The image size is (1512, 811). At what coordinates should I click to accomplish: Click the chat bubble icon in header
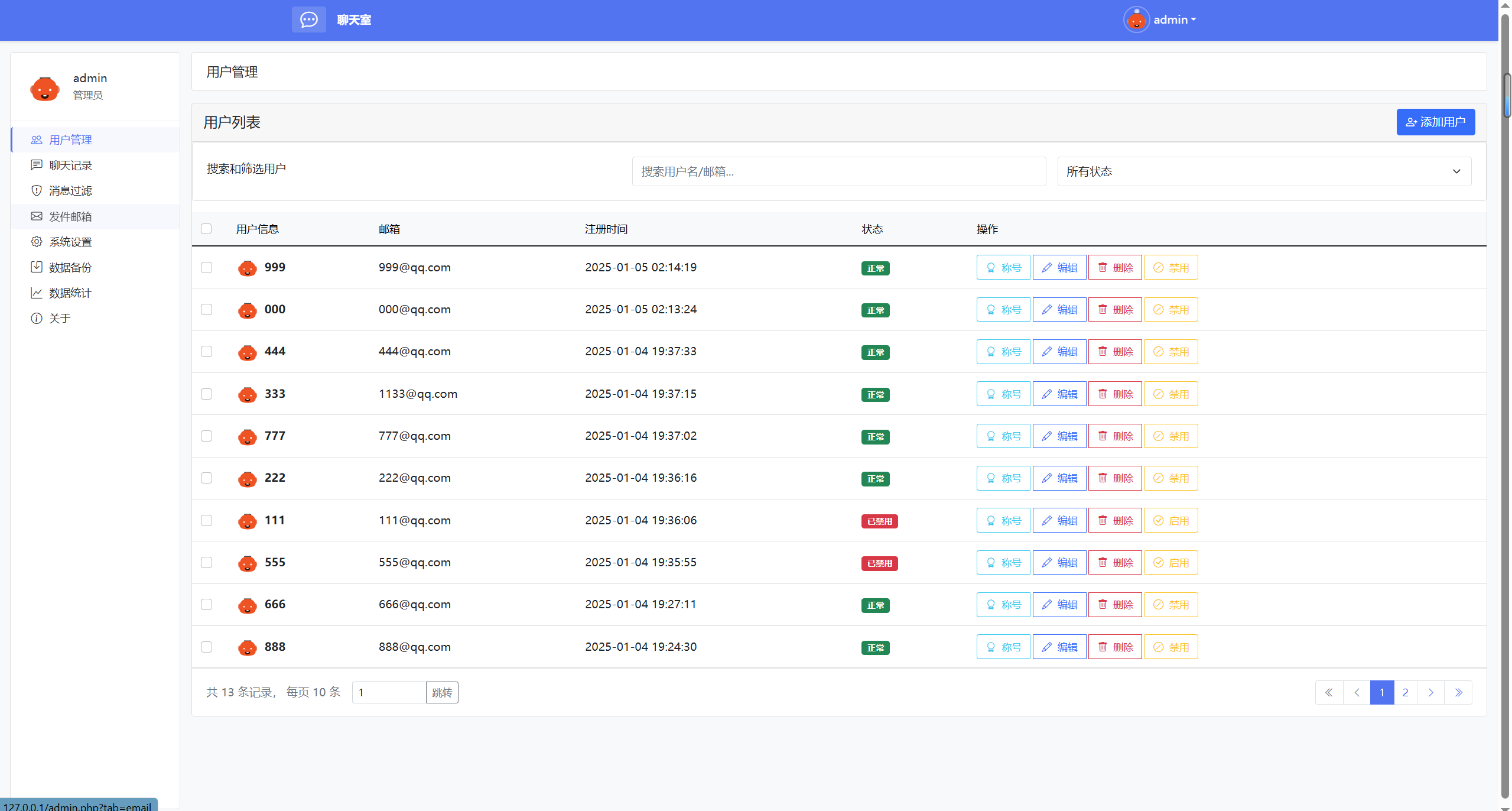(x=308, y=20)
